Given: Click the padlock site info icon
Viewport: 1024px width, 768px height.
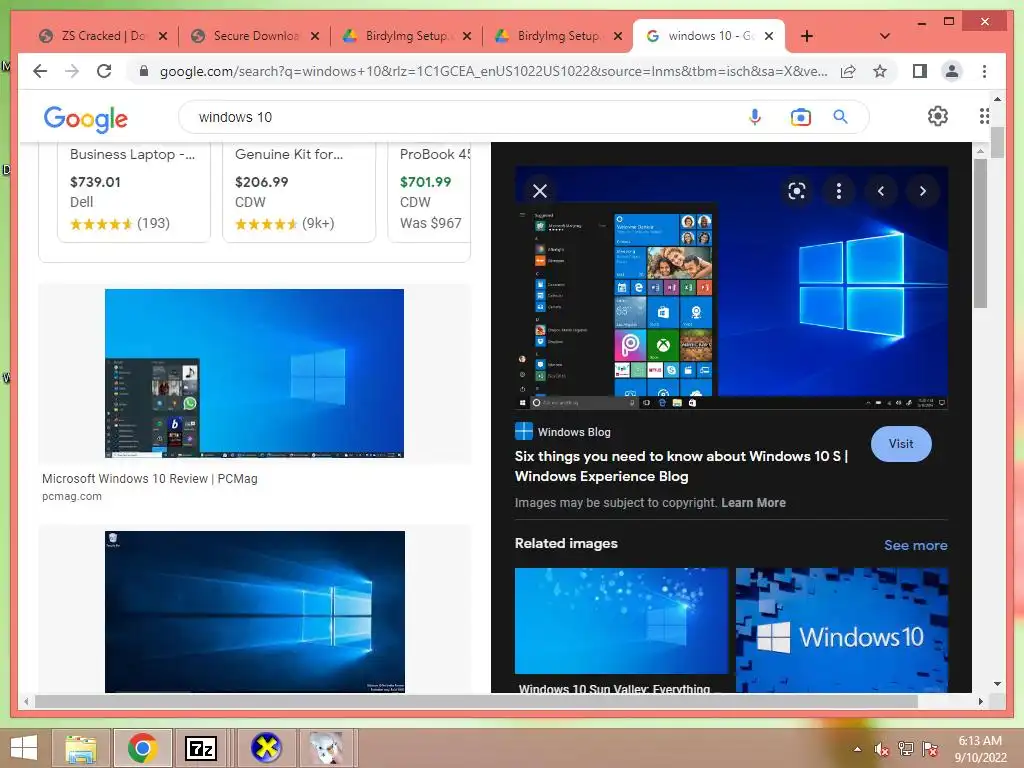Looking at the screenshot, I should coord(144,71).
